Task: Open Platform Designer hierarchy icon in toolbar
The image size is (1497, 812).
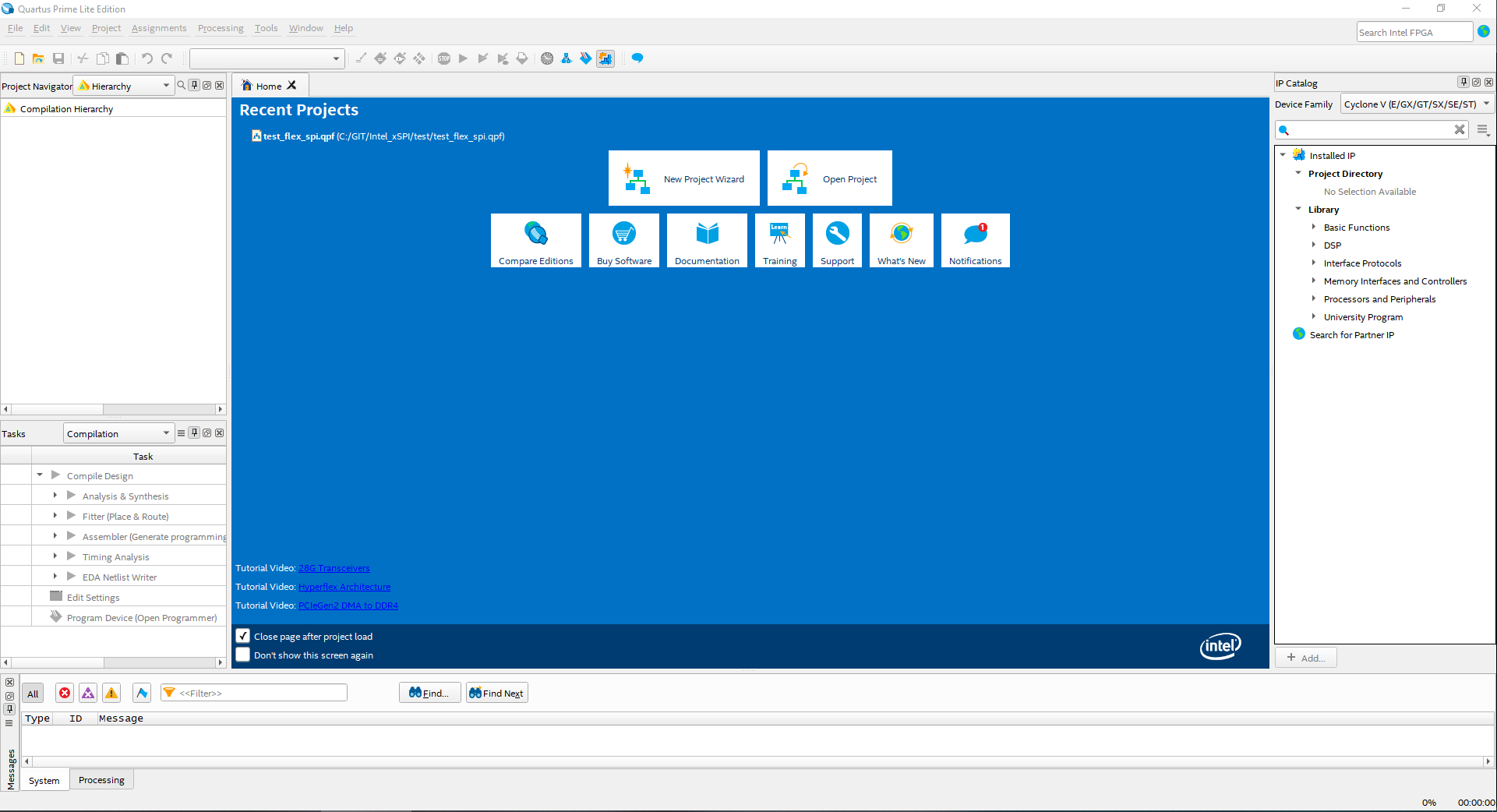Action: pos(567,58)
